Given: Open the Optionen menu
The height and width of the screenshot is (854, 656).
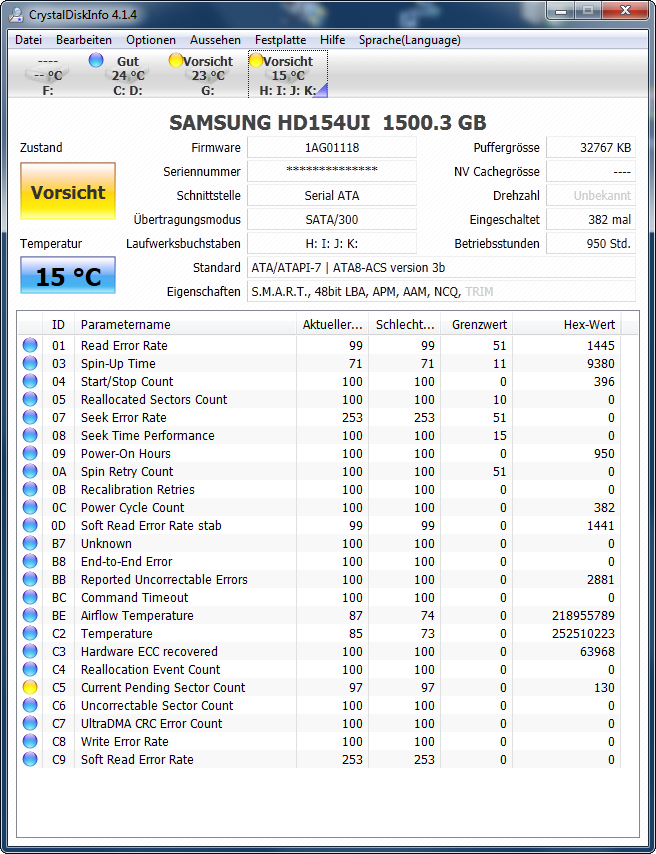Looking at the screenshot, I should 151,40.
